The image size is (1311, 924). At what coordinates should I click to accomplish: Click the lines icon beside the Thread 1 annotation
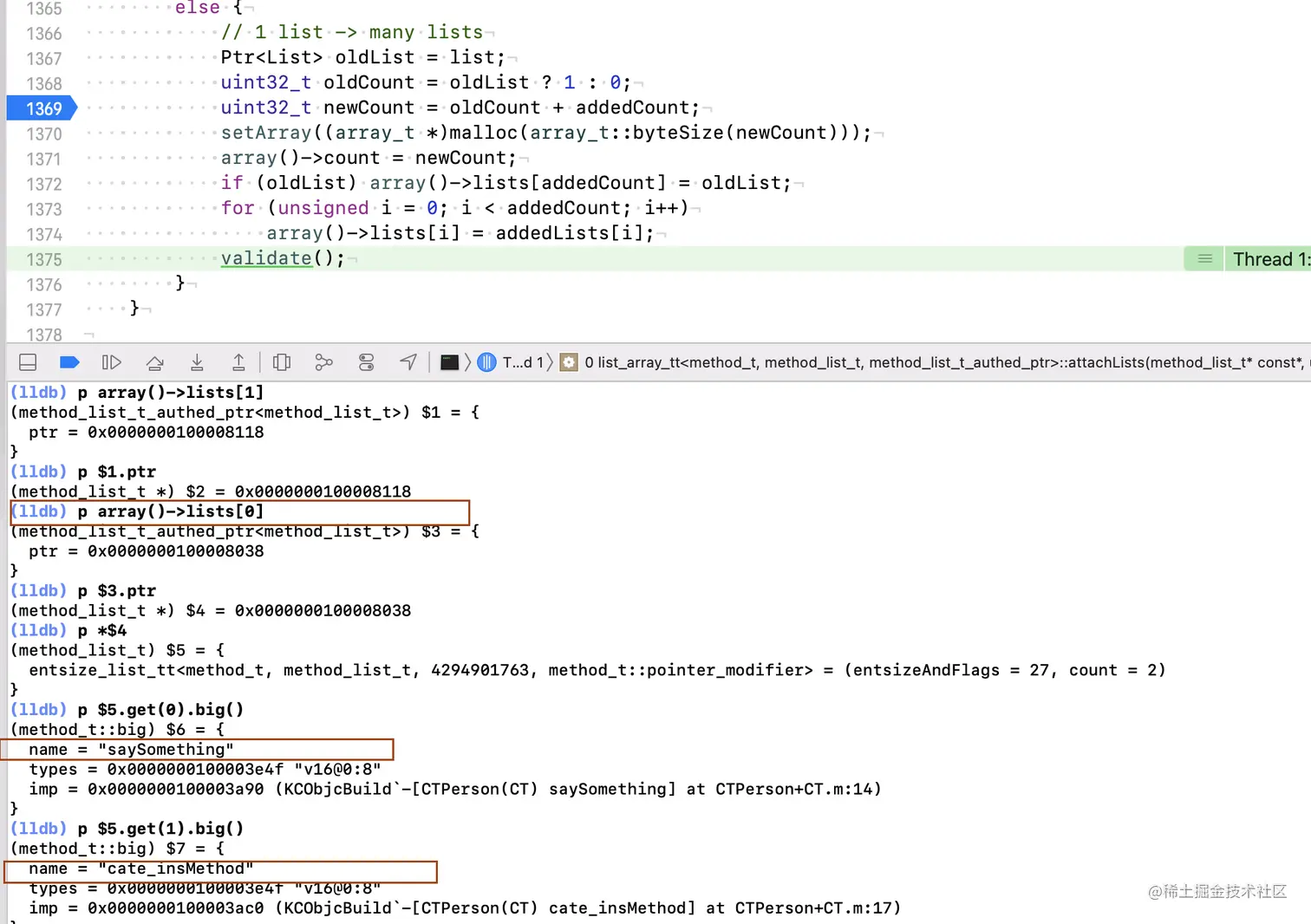tap(1204, 259)
